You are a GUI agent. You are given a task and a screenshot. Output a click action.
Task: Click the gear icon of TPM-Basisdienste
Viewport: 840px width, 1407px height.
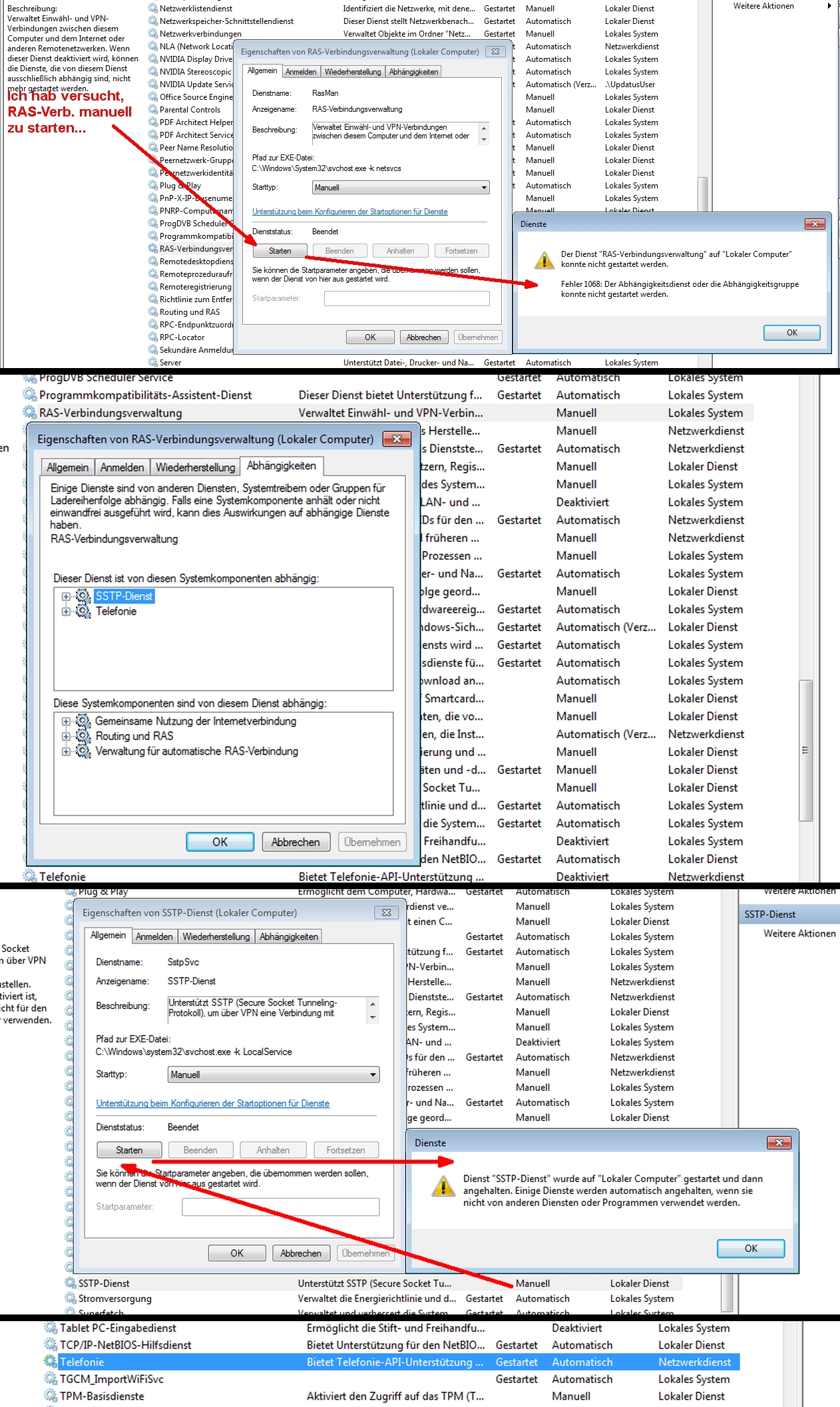pos(51,1396)
